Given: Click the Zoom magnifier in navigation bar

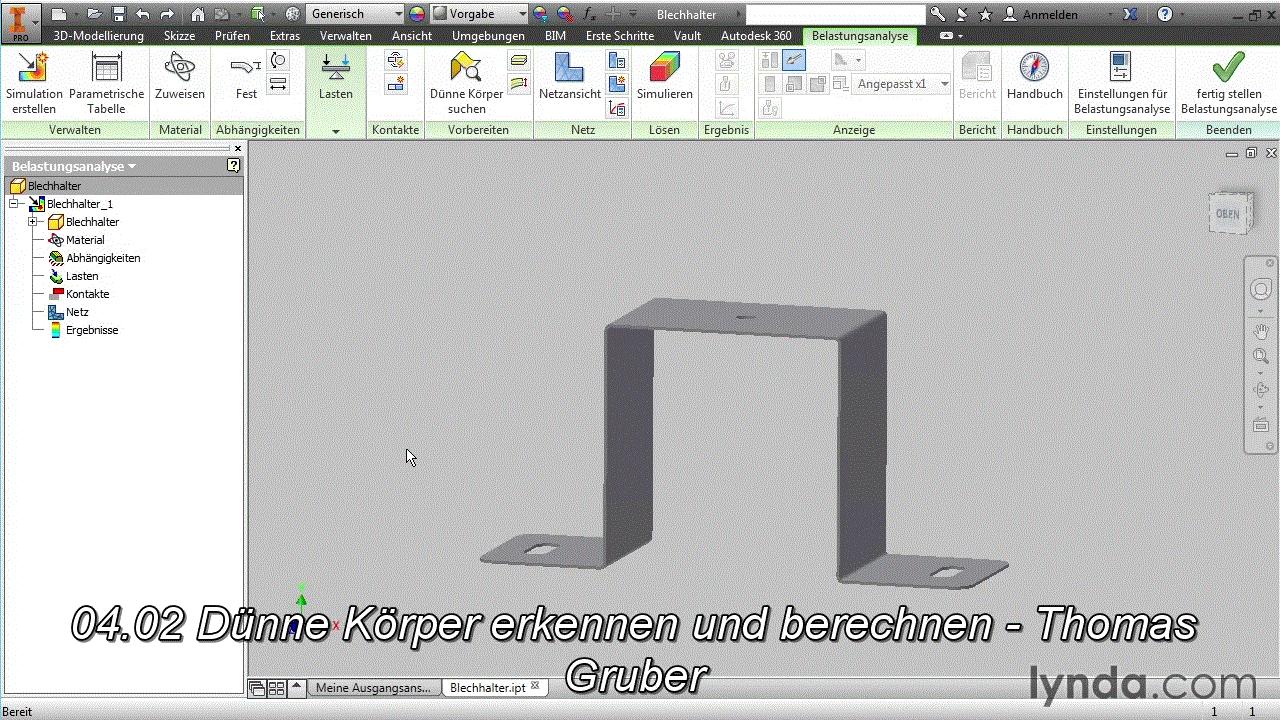Looking at the screenshot, I should pyautogui.click(x=1261, y=356).
